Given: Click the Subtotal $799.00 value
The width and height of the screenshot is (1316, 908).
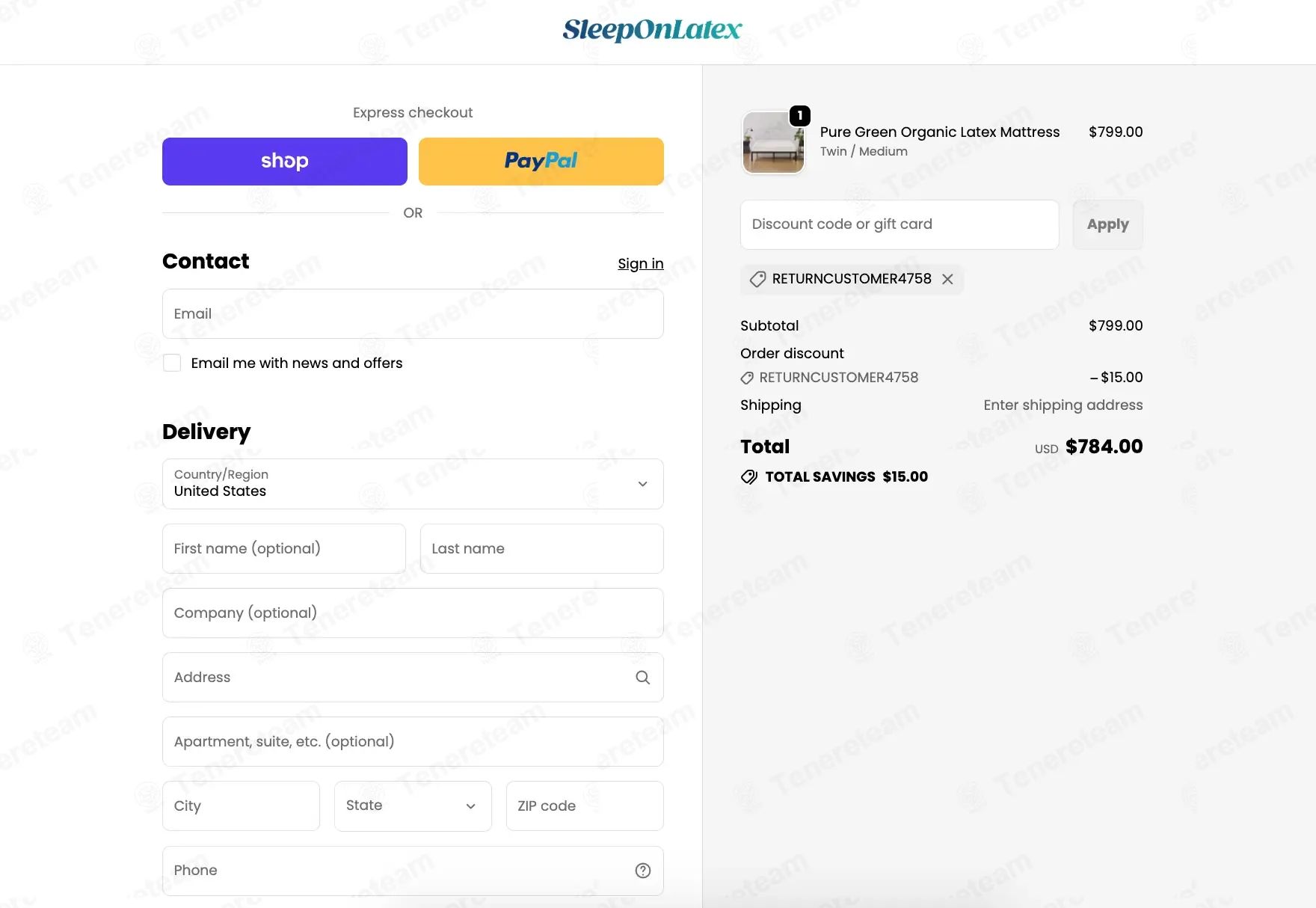Looking at the screenshot, I should click(x=1116, y=325).
